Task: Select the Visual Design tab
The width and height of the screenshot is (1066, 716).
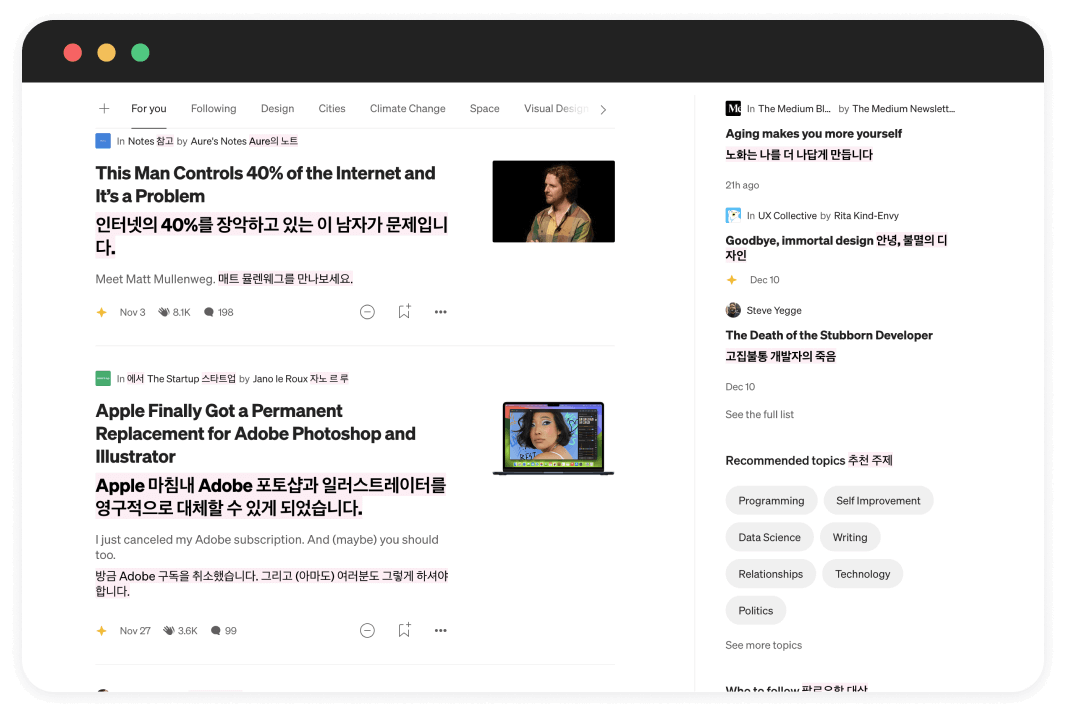Action: [x=556, y=109]
